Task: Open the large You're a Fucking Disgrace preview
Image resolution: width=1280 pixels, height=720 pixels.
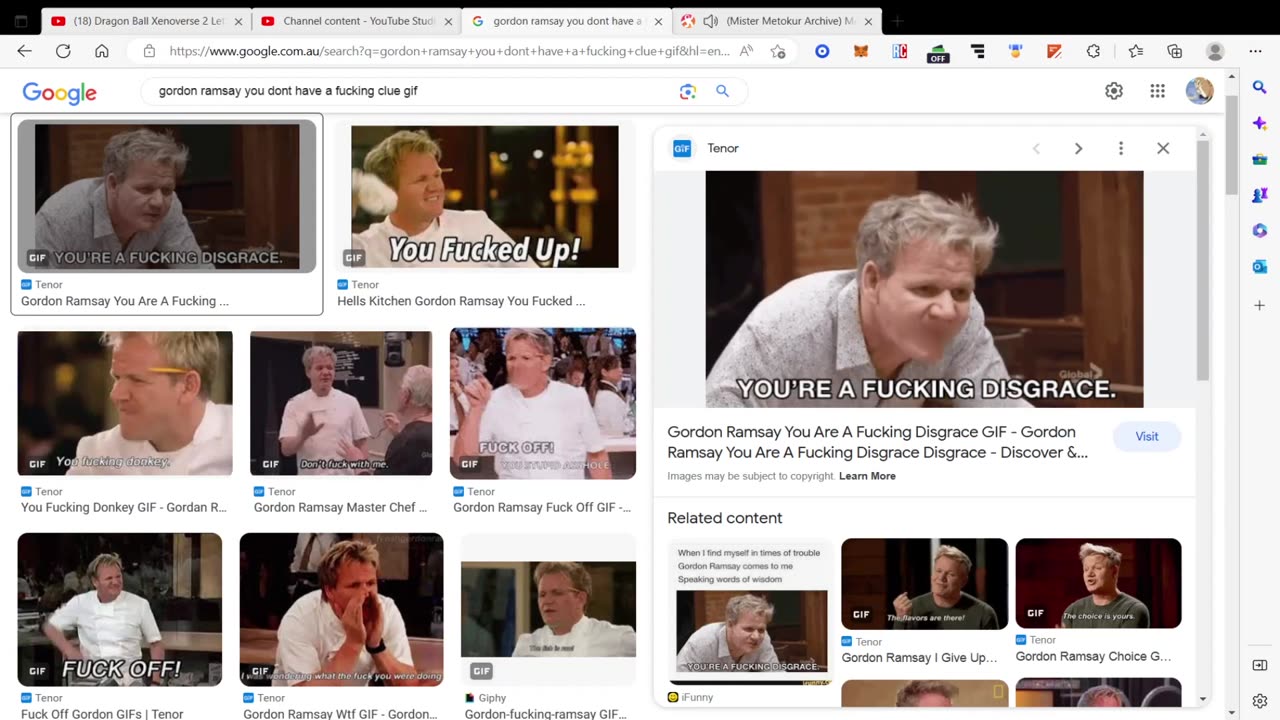Action: point(924,289)
